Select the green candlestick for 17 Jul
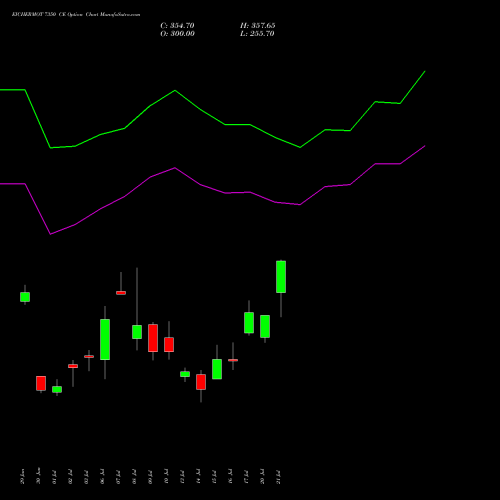 point(249,323)
